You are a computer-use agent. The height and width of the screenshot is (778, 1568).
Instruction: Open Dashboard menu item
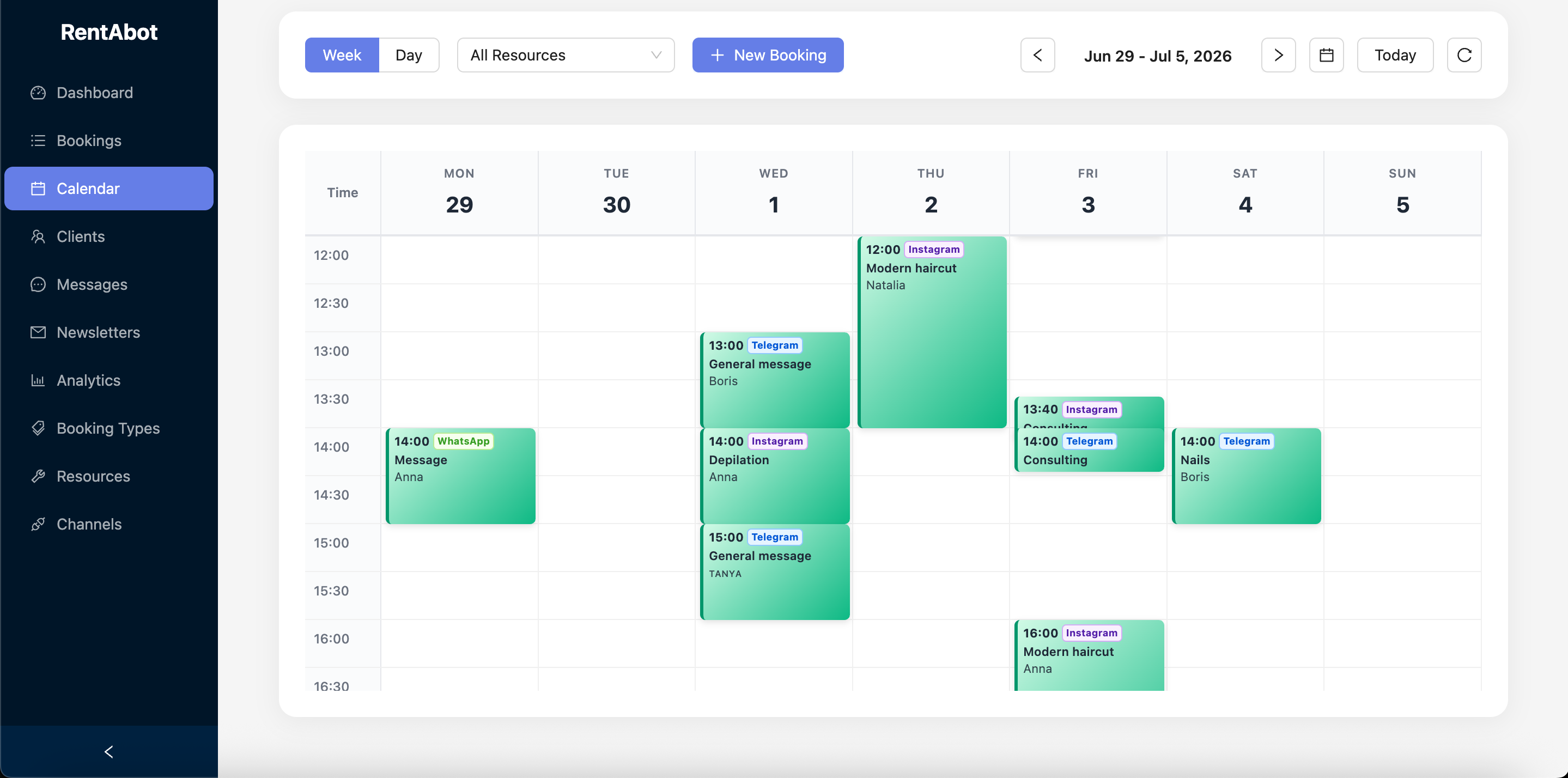(x=109, y=93)
